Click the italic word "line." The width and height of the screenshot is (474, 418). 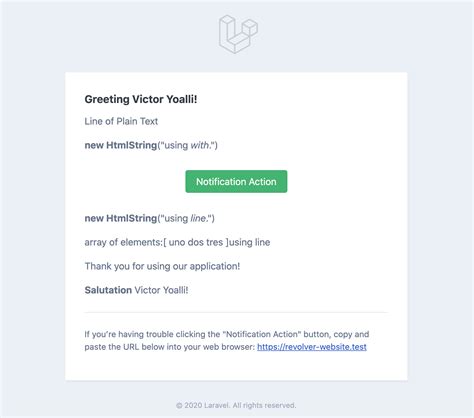(199, 218)
